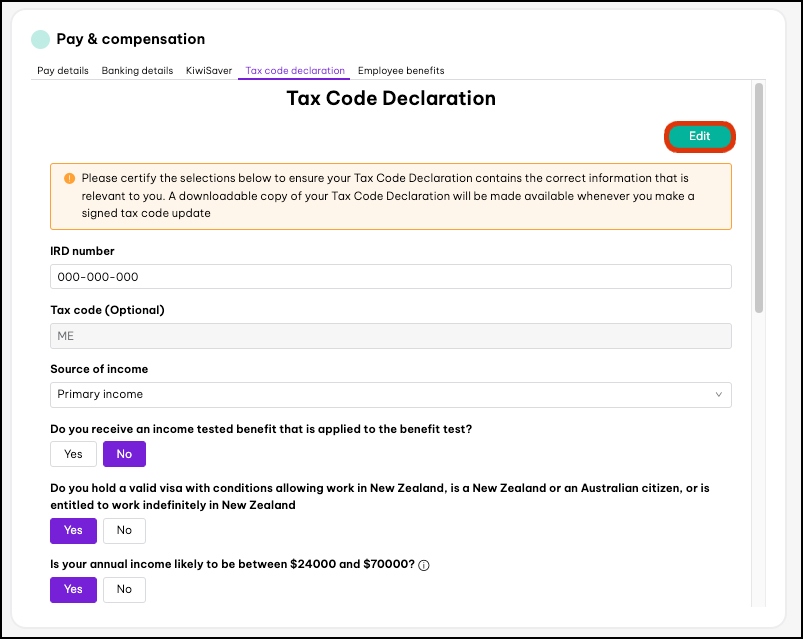Select the Tax code declaration tab
Image resolution: width=803 pixels, height=639 pixels.
coord(295,71)
